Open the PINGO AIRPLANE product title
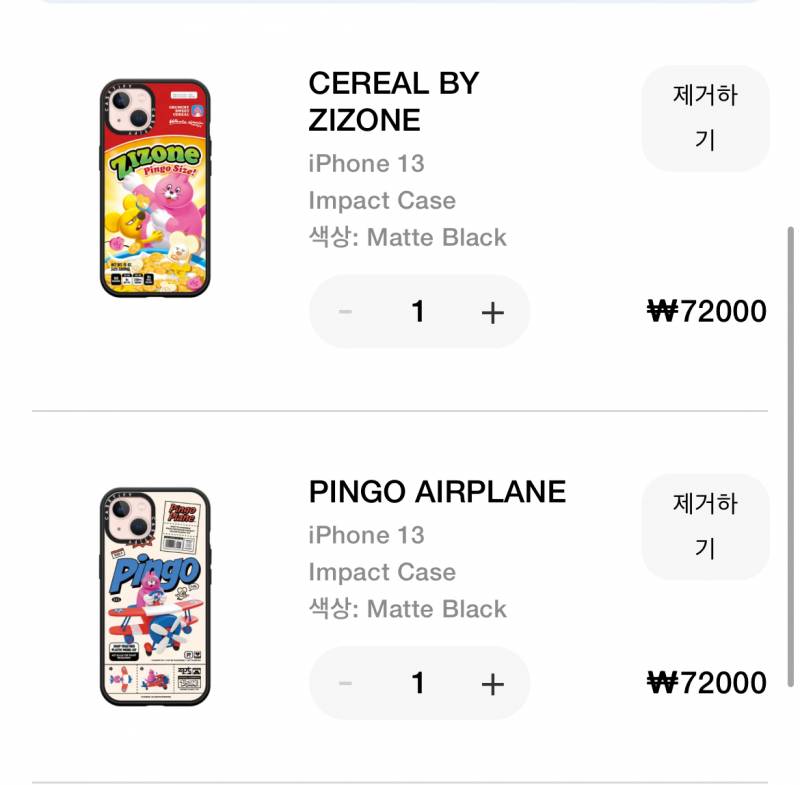This screenshot has height=785, width=800. point(437,492)
